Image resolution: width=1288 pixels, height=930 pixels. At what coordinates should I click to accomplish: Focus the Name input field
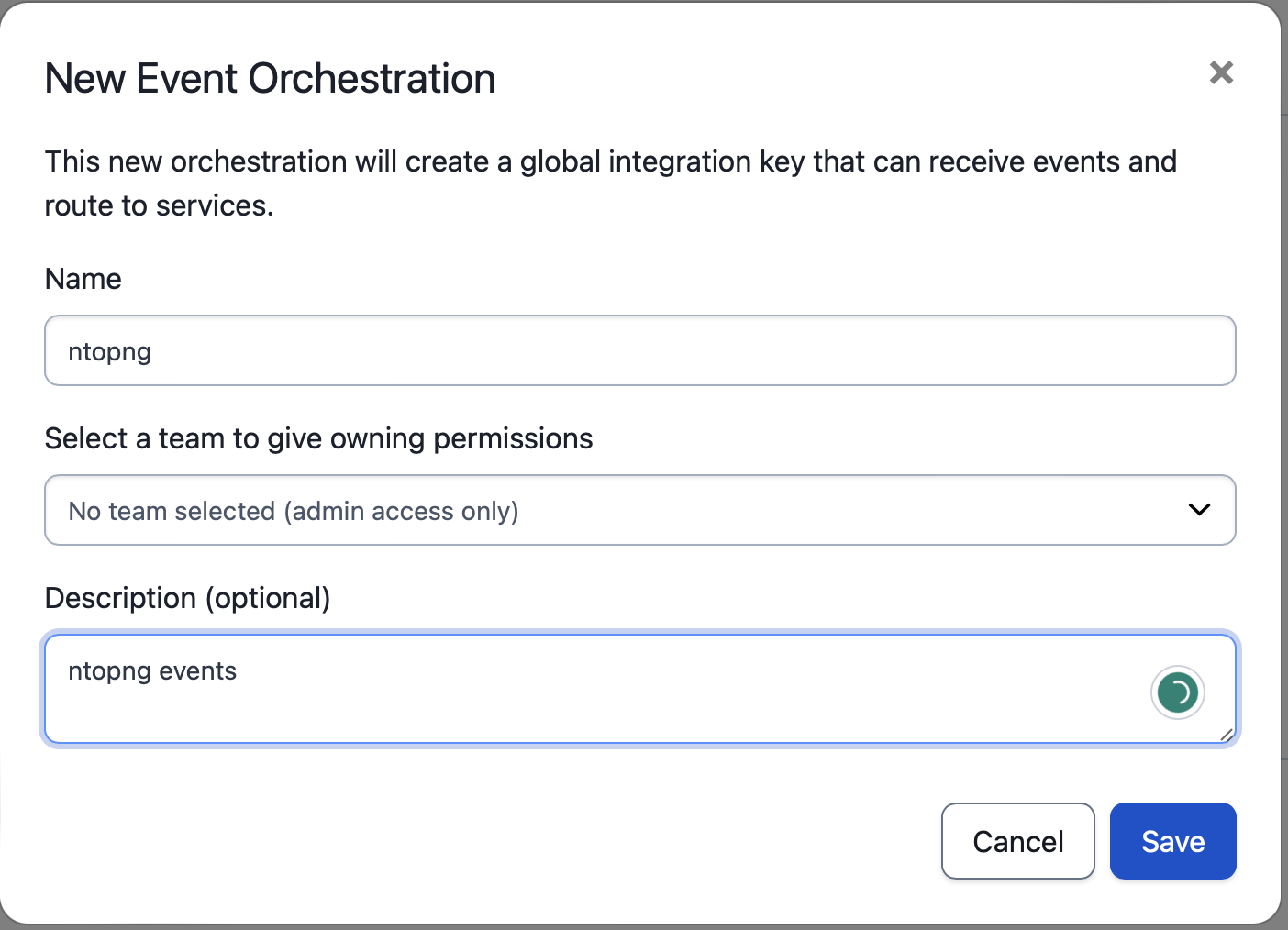tap(639, 350)
